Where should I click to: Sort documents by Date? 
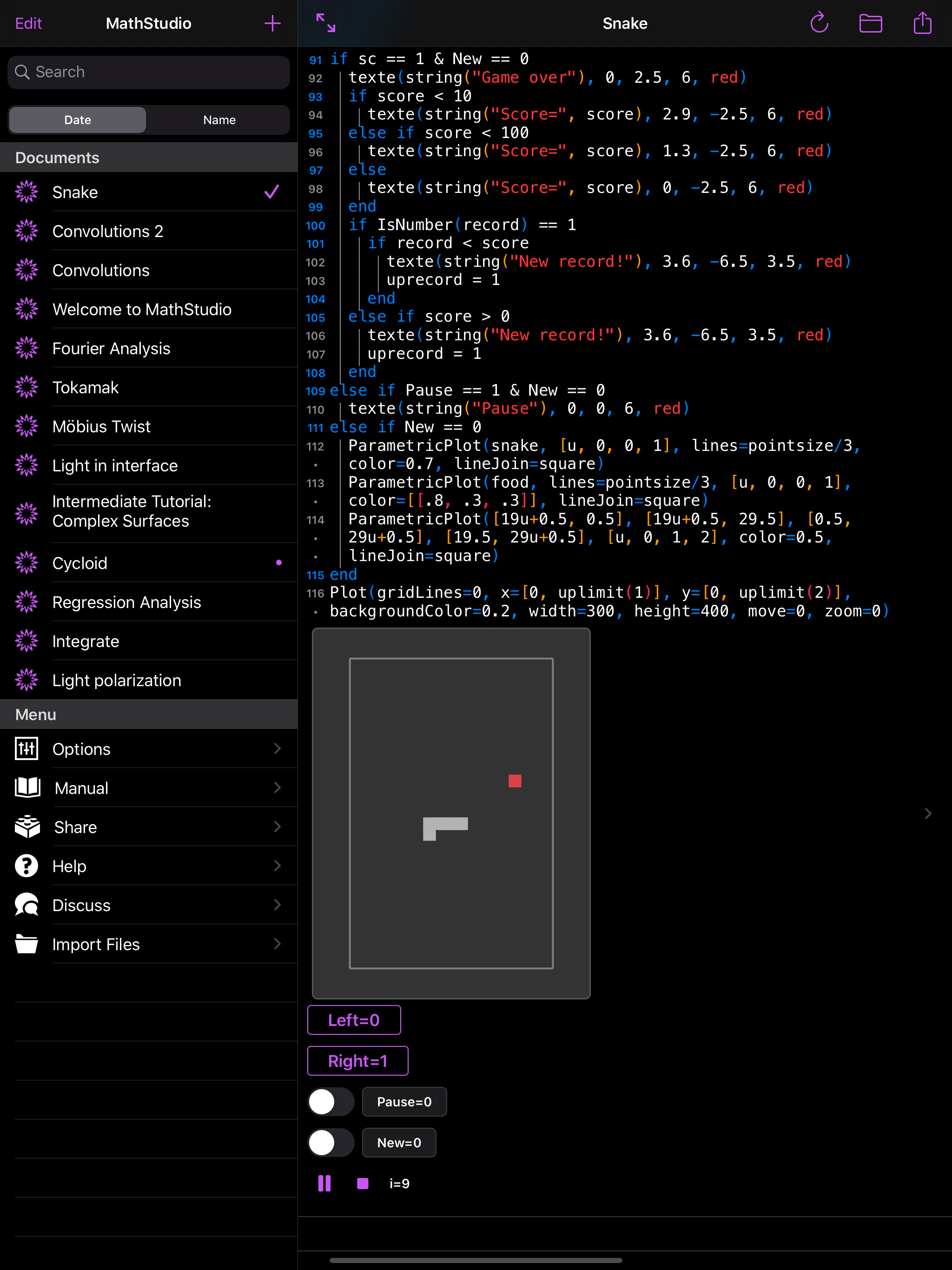tap(78, 120)
